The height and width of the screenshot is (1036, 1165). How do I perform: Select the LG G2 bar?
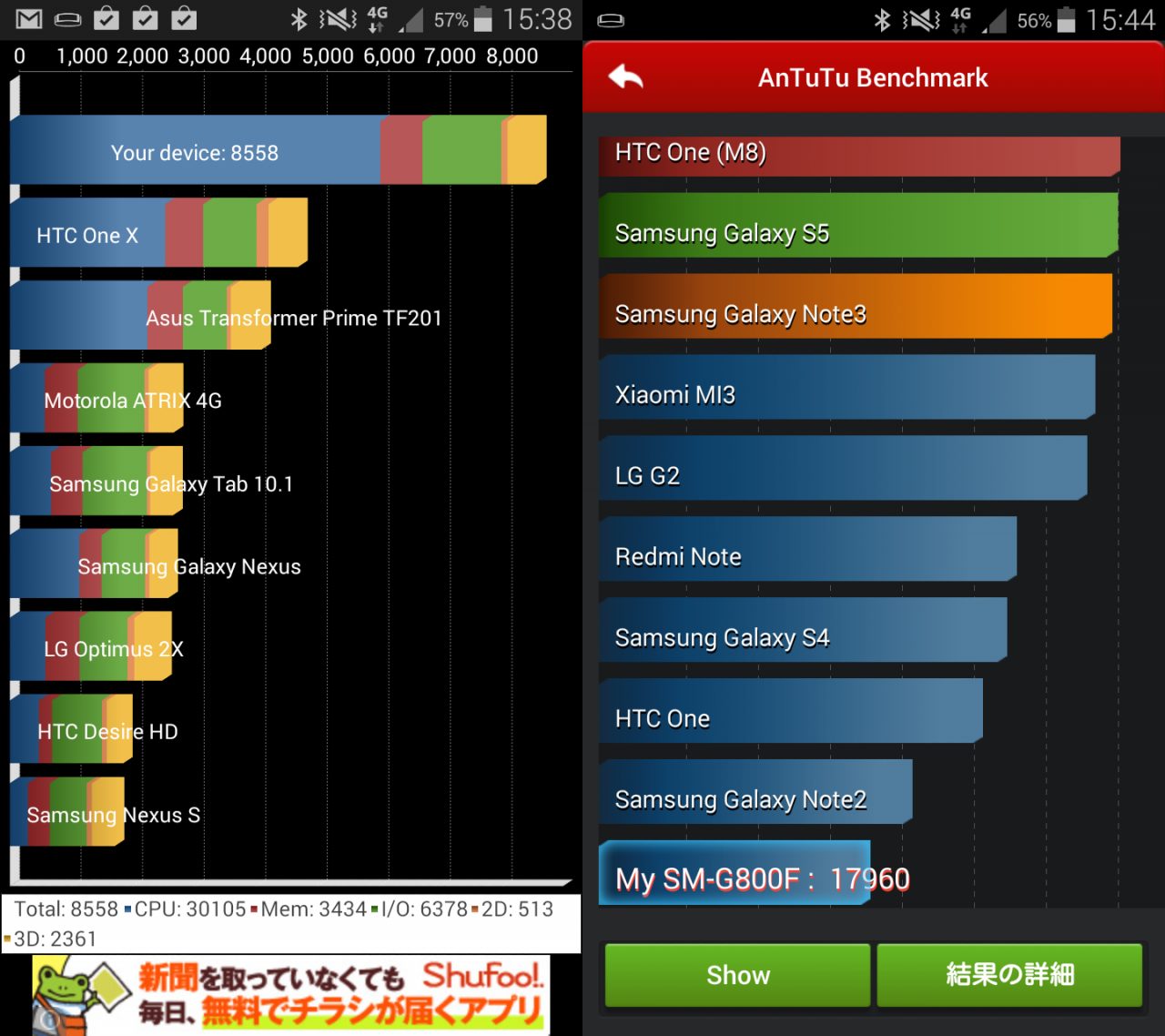tap(843, 468)
